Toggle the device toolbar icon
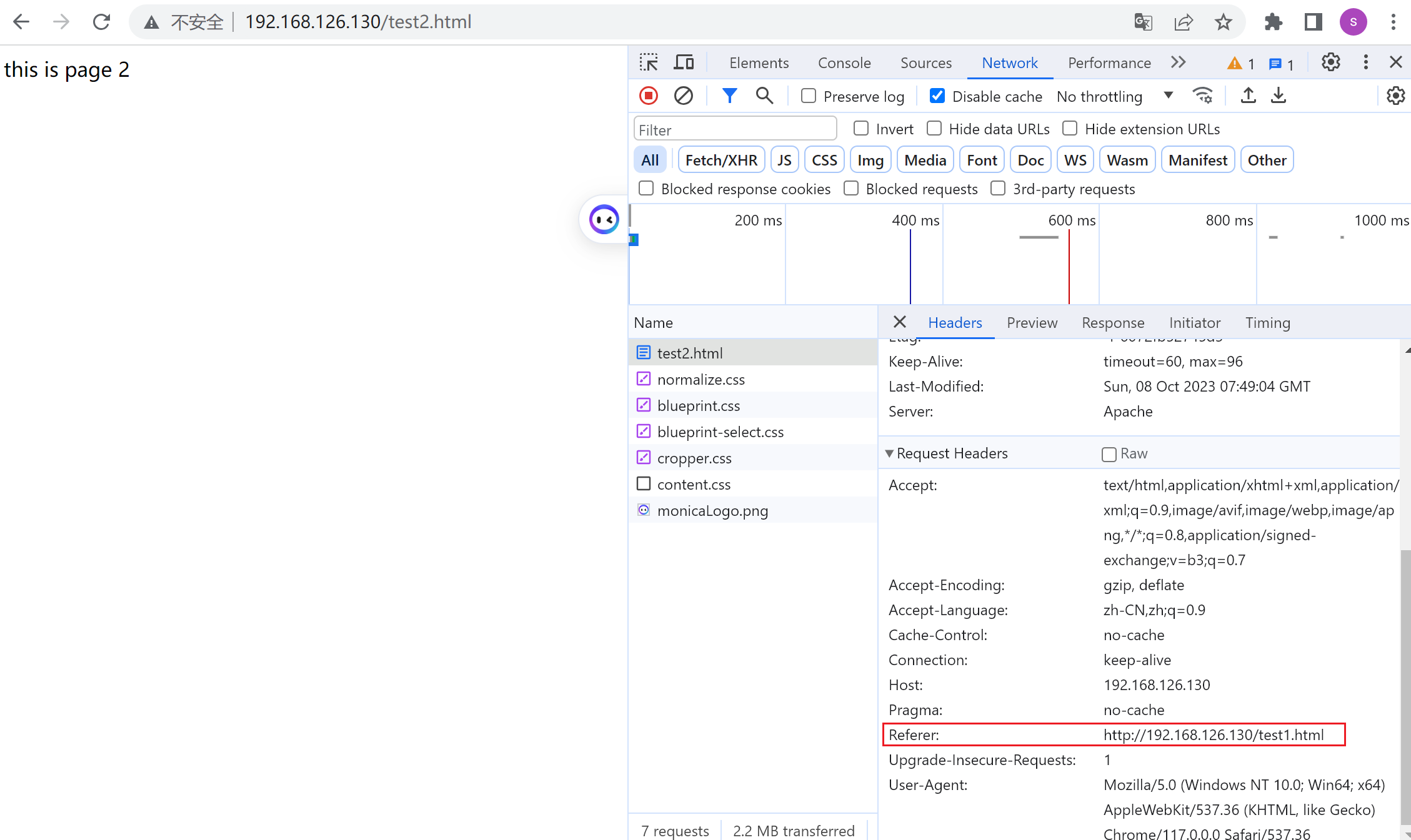 click(684, 62)
